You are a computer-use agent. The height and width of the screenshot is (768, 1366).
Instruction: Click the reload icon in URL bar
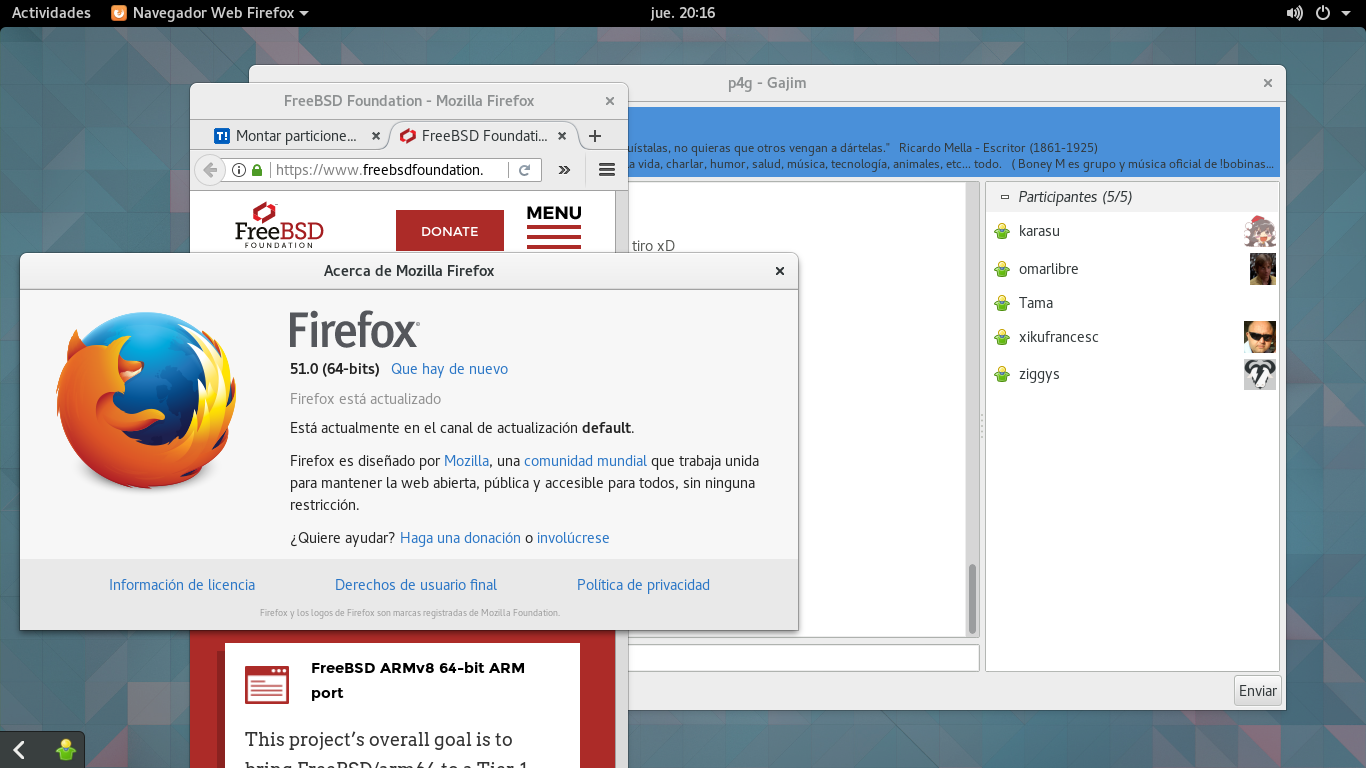click(524, 170)
